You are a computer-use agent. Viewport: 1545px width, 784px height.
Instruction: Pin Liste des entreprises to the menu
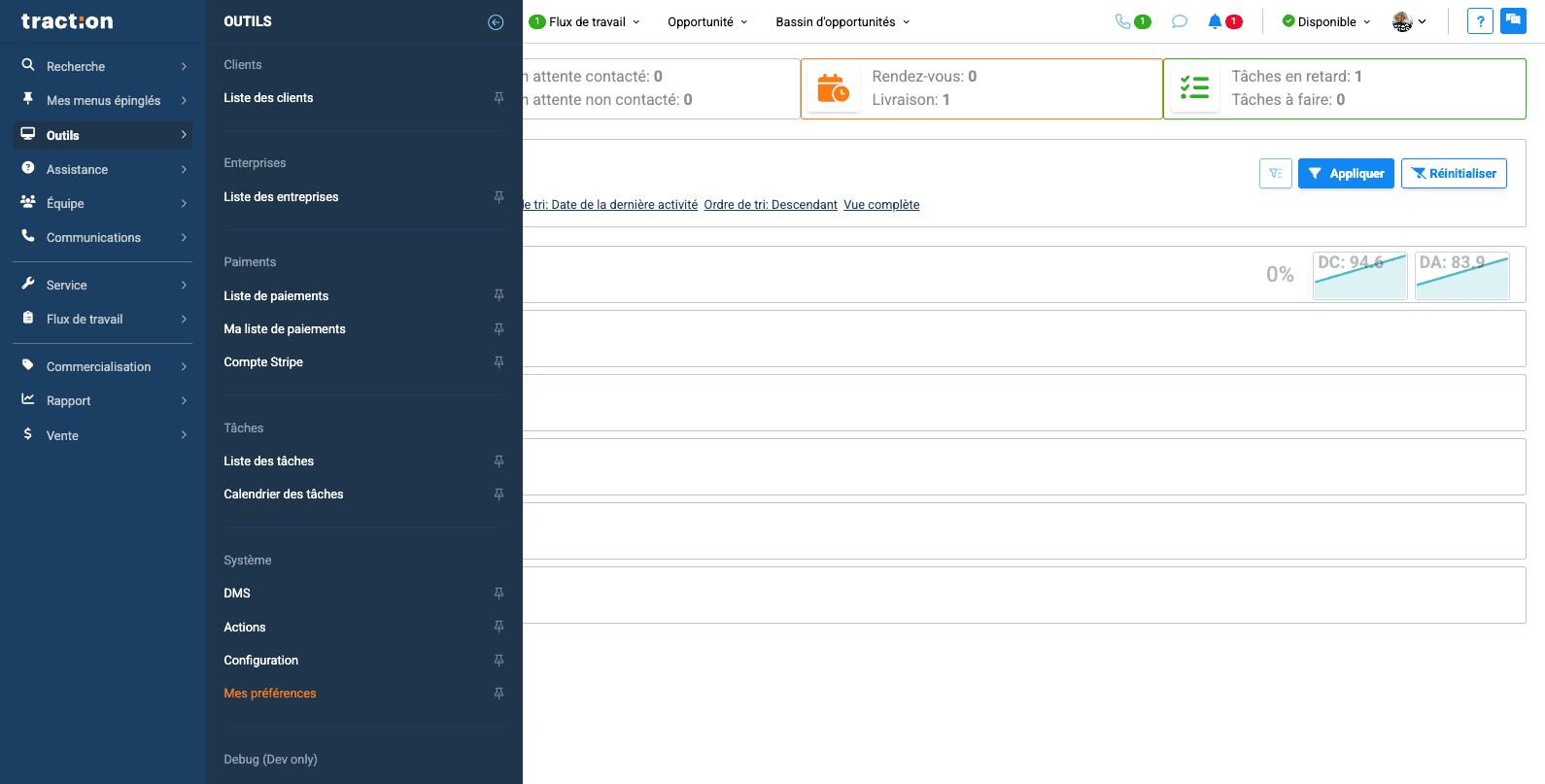coord(498,197)
